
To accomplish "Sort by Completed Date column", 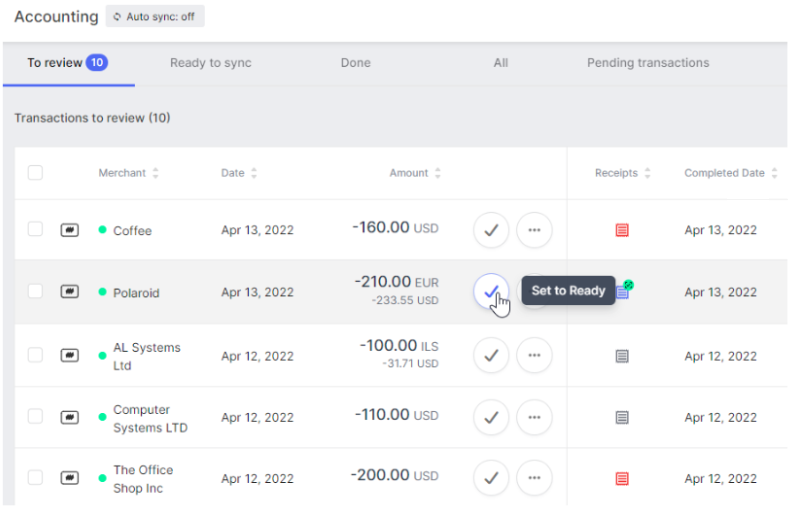I will [730, 173].
